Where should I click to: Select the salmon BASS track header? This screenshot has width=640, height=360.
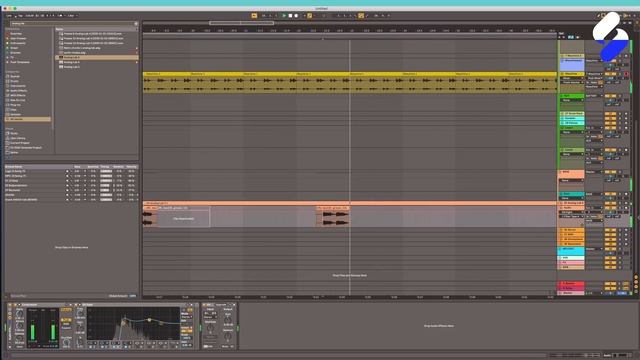point(571,173)
